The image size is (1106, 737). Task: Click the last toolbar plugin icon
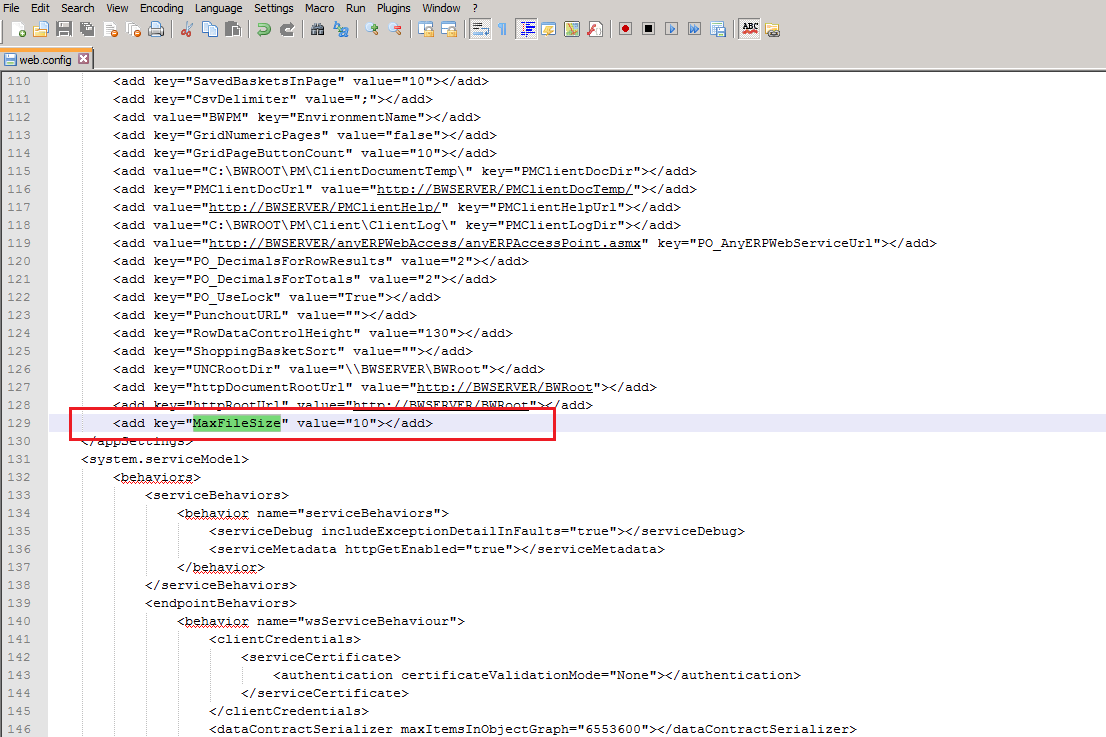[773, 30]
